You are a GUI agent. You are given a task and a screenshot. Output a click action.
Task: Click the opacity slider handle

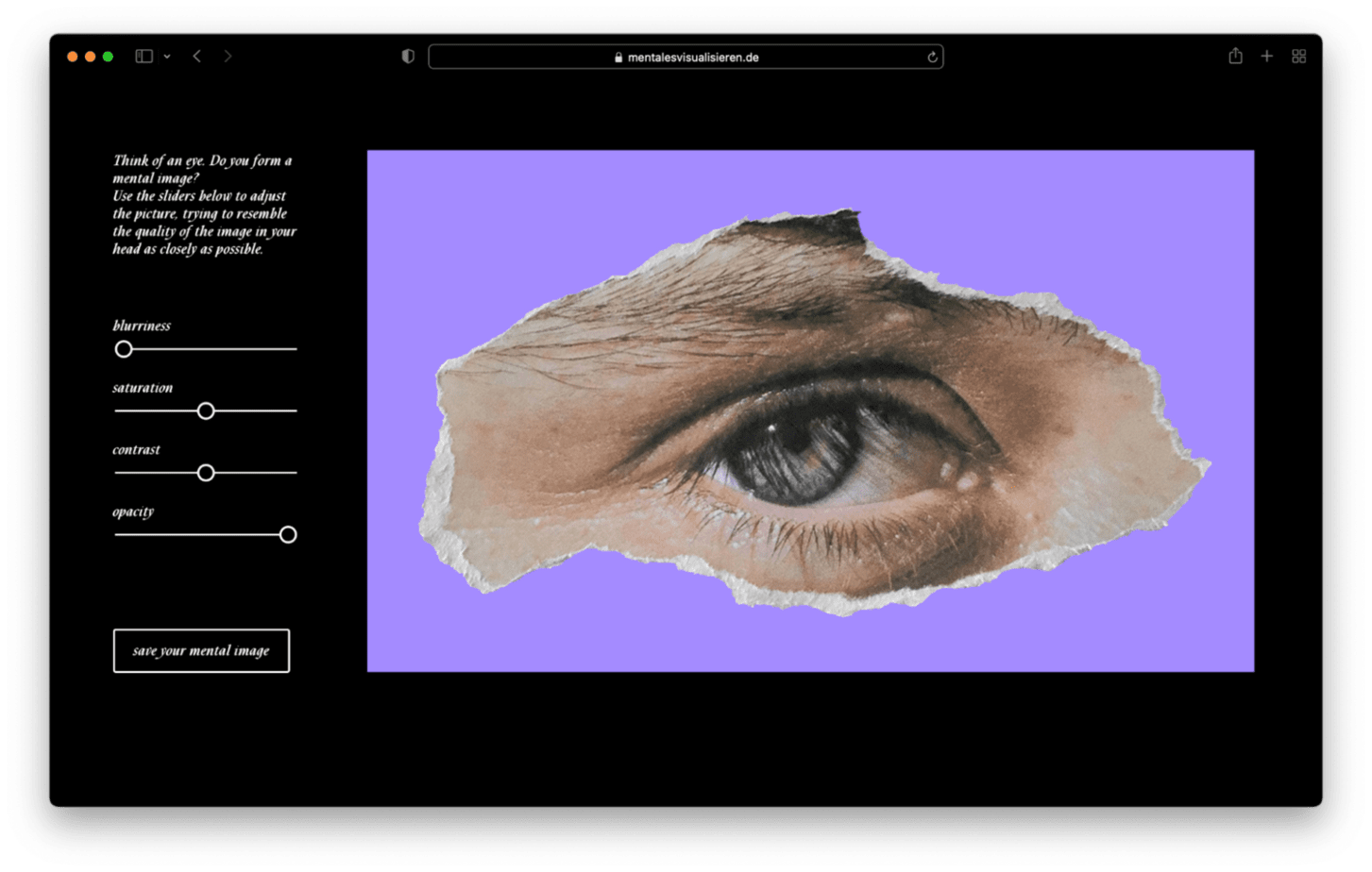288,535
